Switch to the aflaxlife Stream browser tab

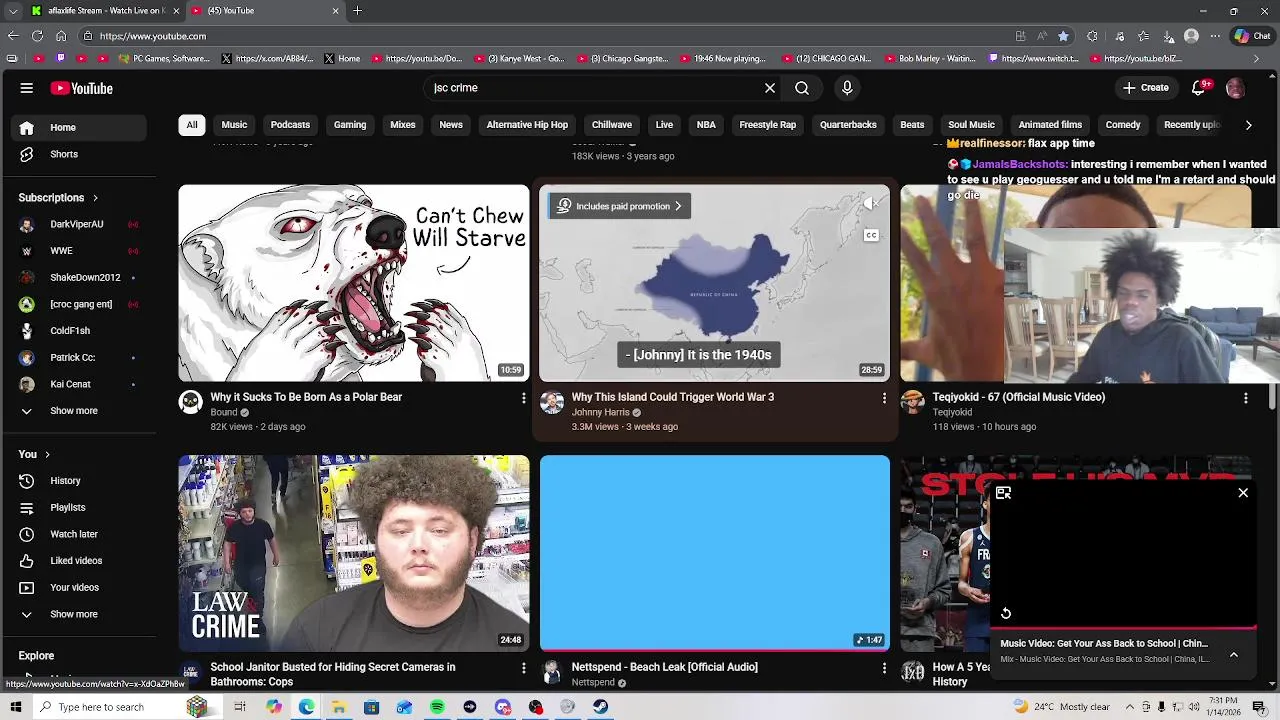coord(105,11)
